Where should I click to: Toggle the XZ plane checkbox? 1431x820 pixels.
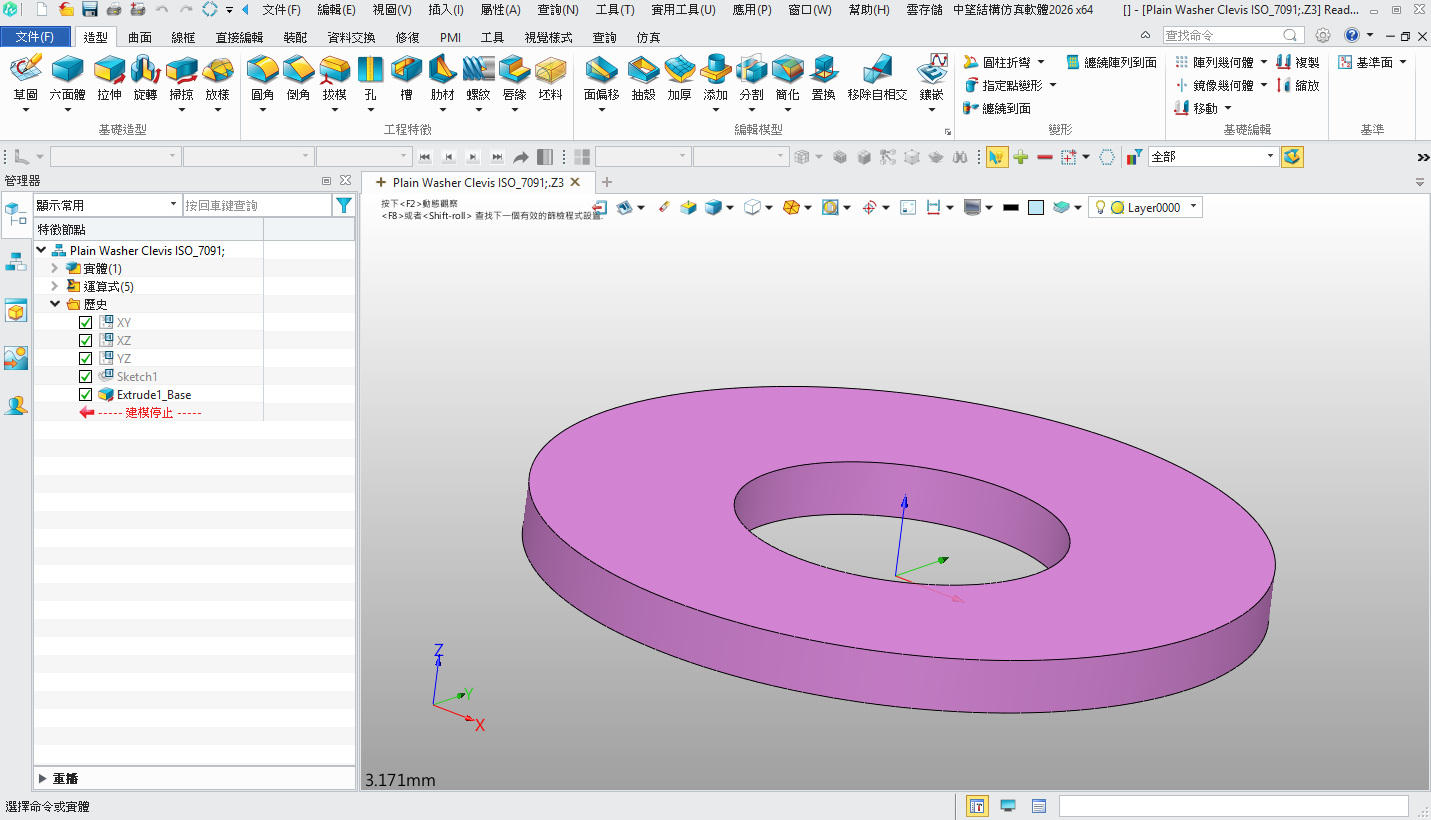pos(85,341)
